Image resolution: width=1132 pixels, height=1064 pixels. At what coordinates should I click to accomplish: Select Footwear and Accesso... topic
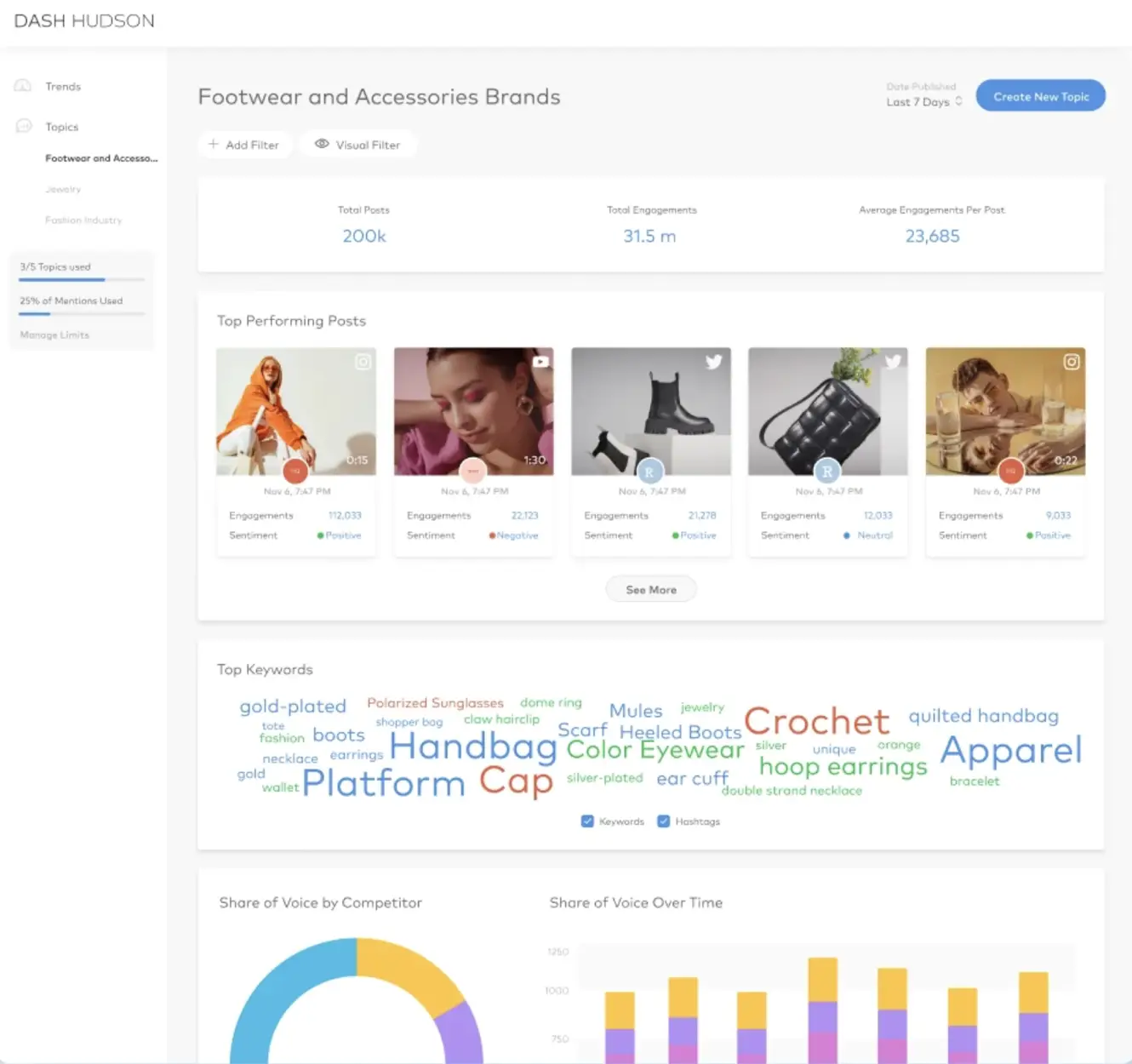point(101,158)
